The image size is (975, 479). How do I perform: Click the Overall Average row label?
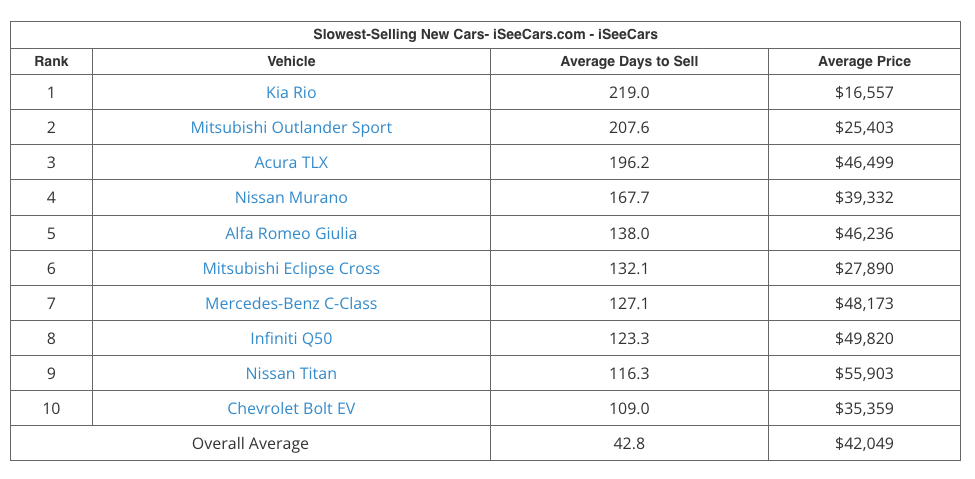pyautogui.click(x=250, y=443)
